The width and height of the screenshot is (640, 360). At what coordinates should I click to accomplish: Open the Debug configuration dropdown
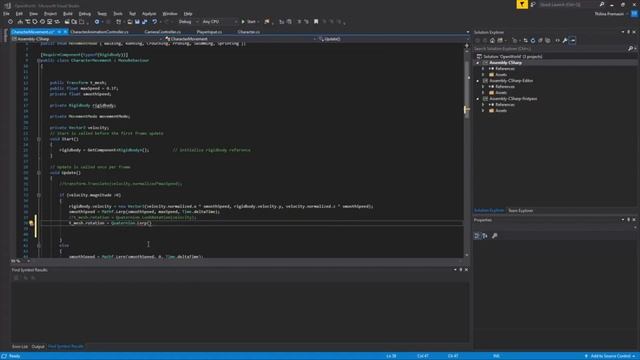pos(188,22)
